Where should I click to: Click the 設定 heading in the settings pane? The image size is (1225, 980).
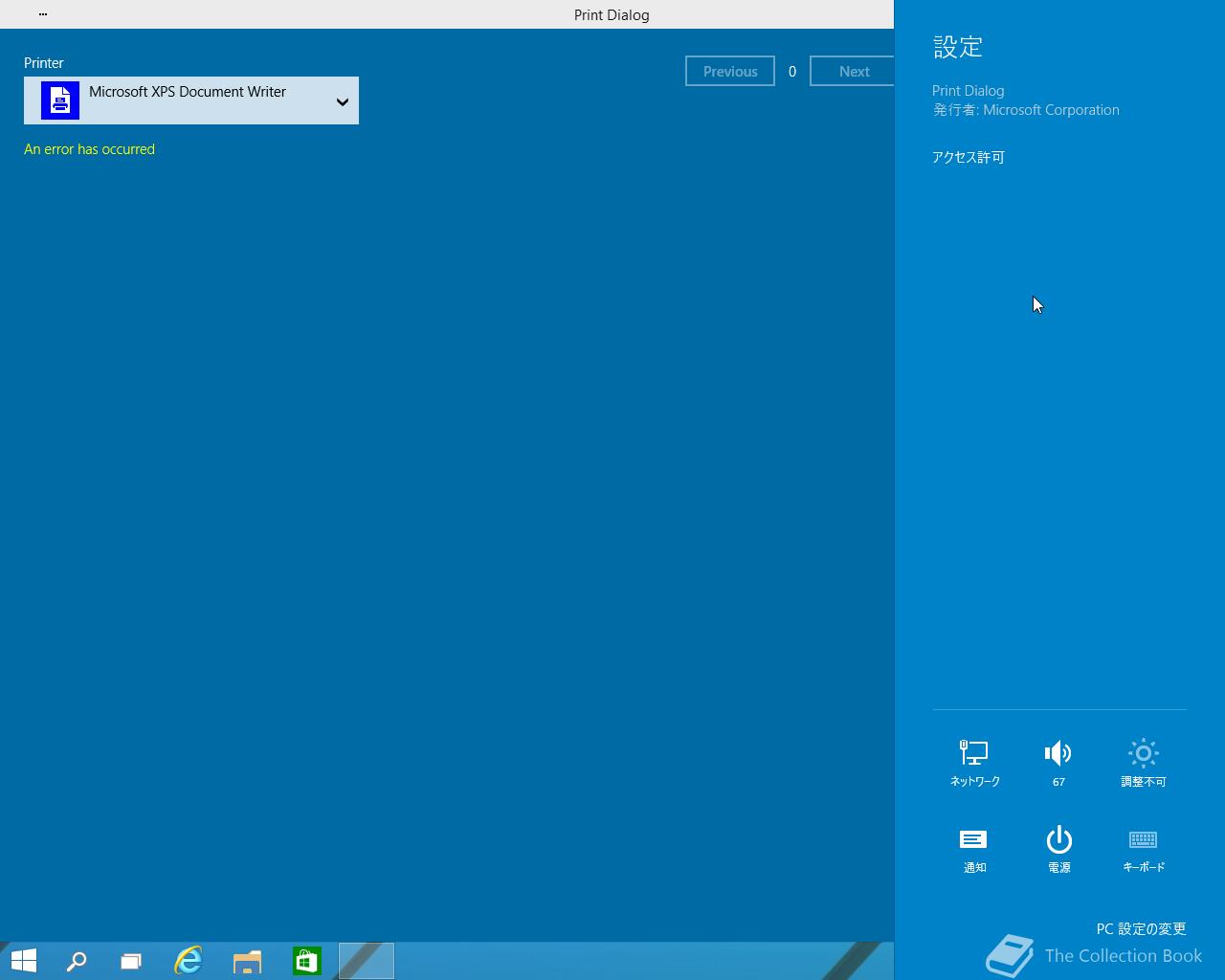(958, 47)
